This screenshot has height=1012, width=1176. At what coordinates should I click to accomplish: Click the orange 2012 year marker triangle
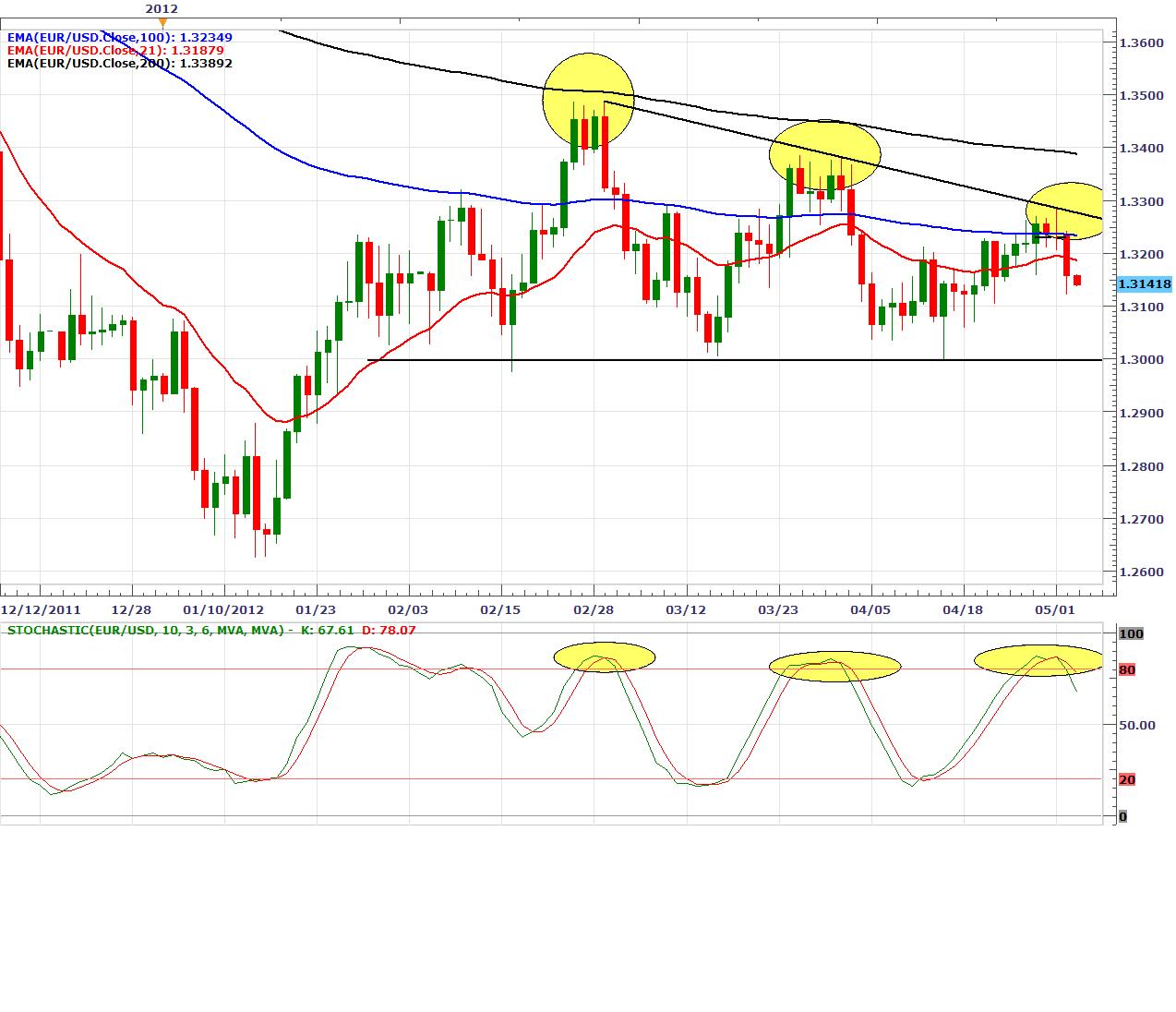click(x=162, y=21)
